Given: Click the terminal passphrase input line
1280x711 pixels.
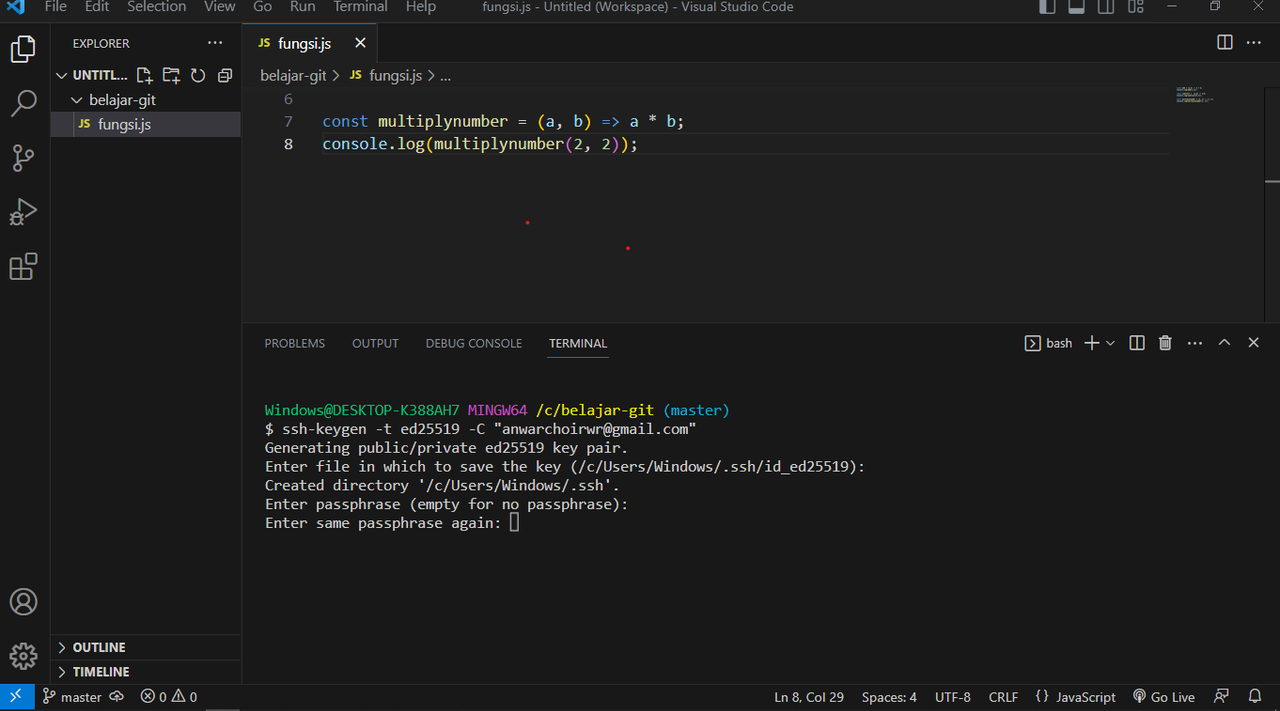Looking at the screenshot, I should pos(392,523).
